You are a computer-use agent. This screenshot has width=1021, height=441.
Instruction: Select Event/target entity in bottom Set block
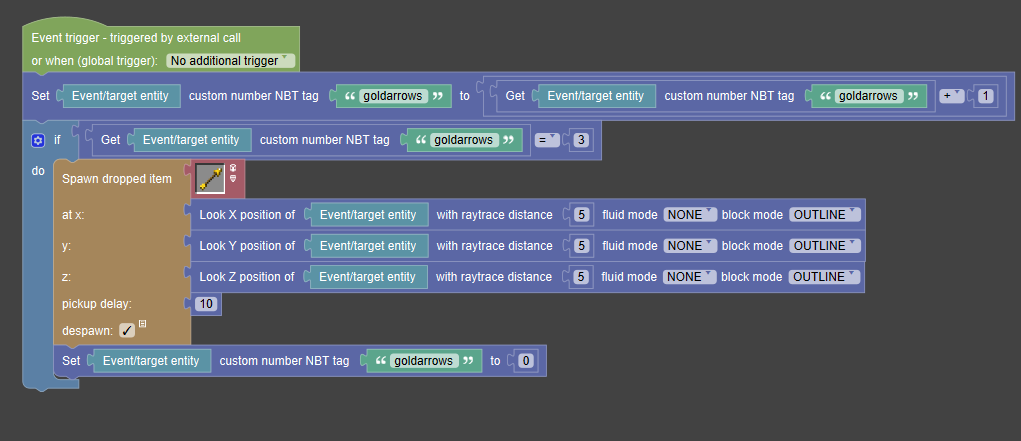click(x=151, y=361)
